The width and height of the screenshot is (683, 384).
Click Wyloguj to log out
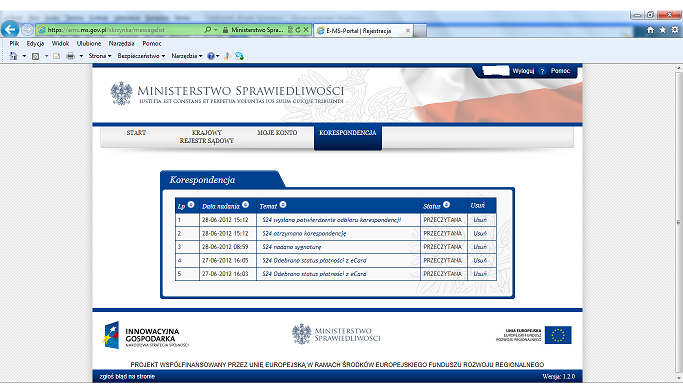[x=523, y=71]
